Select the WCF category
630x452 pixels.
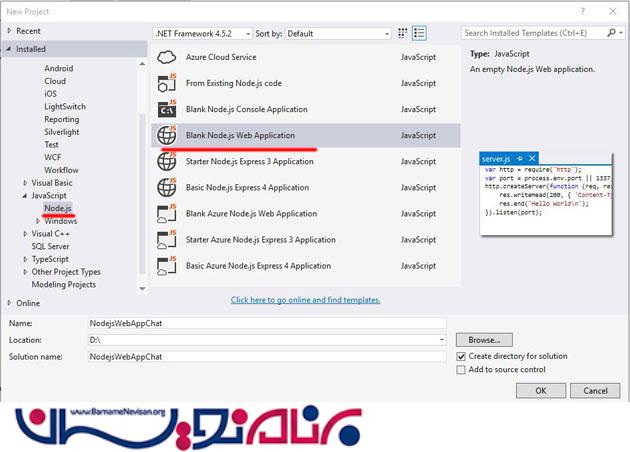point(53,157)
